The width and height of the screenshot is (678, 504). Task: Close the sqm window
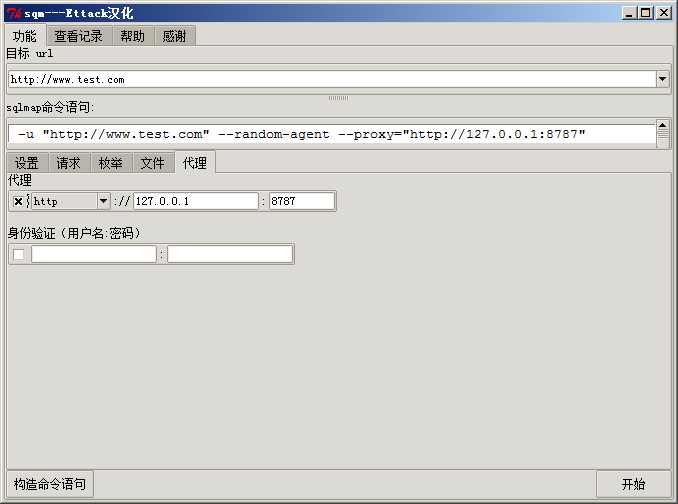pyautogui.click(x=663, y=13)
